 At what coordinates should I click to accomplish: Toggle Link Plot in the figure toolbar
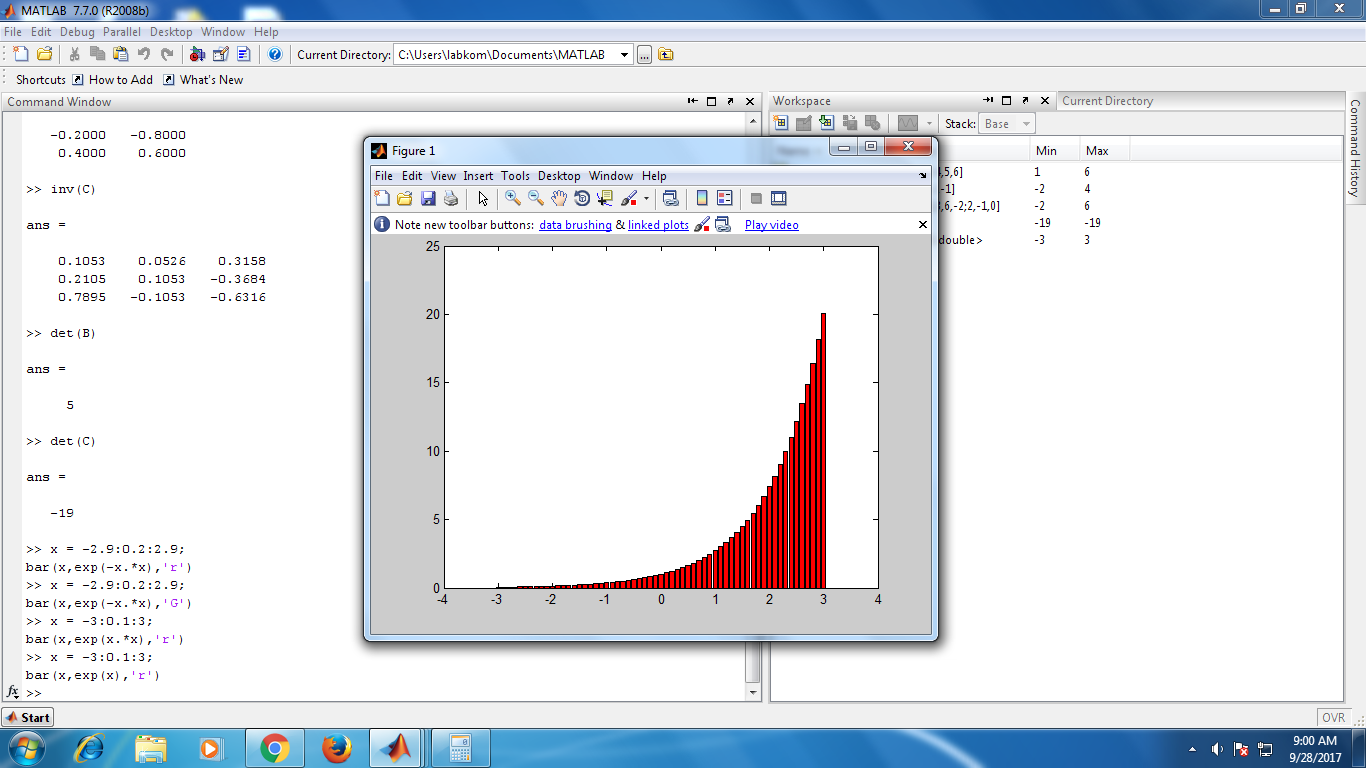(x=671, y=198)
